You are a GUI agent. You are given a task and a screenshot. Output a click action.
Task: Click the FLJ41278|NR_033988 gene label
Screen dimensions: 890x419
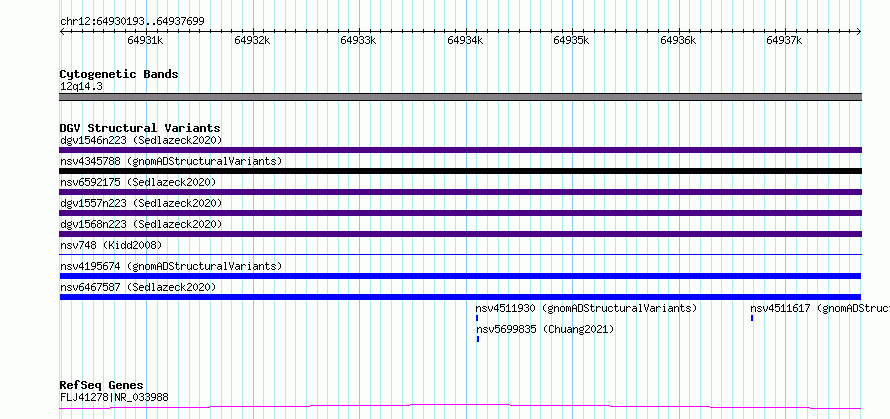pos(114,397)
